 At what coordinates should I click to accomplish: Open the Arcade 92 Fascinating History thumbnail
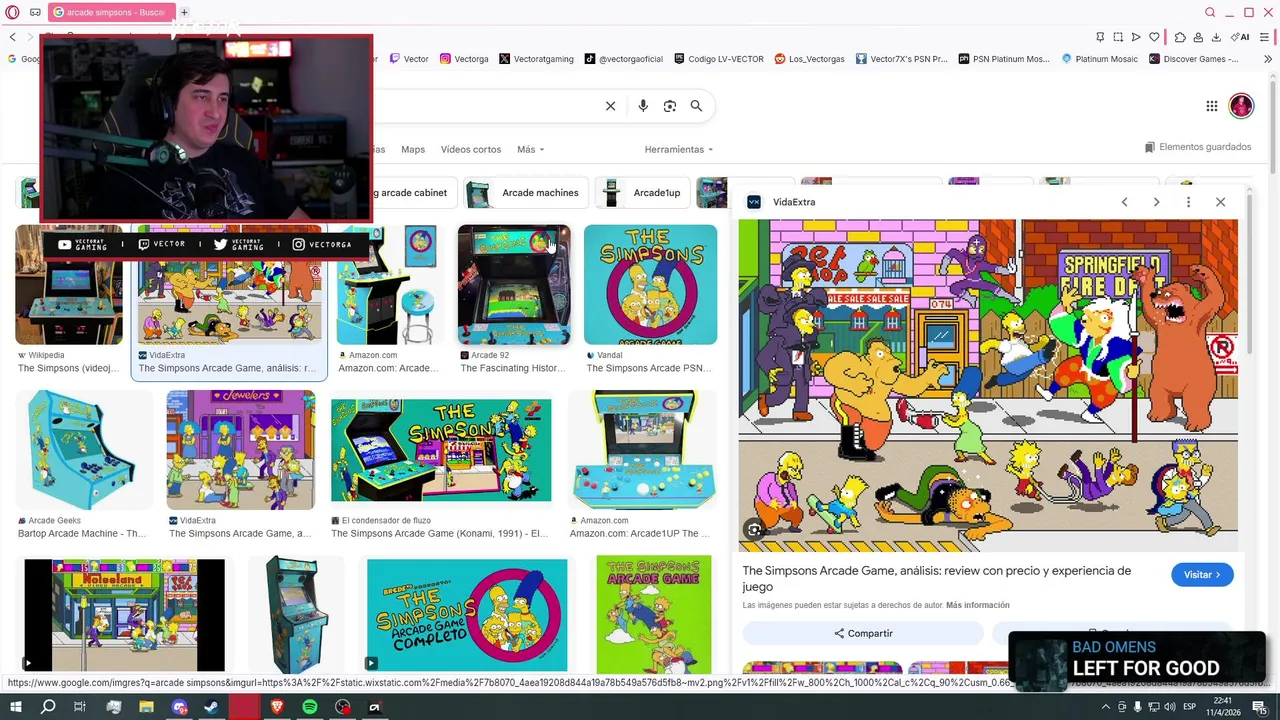point(514,285)
